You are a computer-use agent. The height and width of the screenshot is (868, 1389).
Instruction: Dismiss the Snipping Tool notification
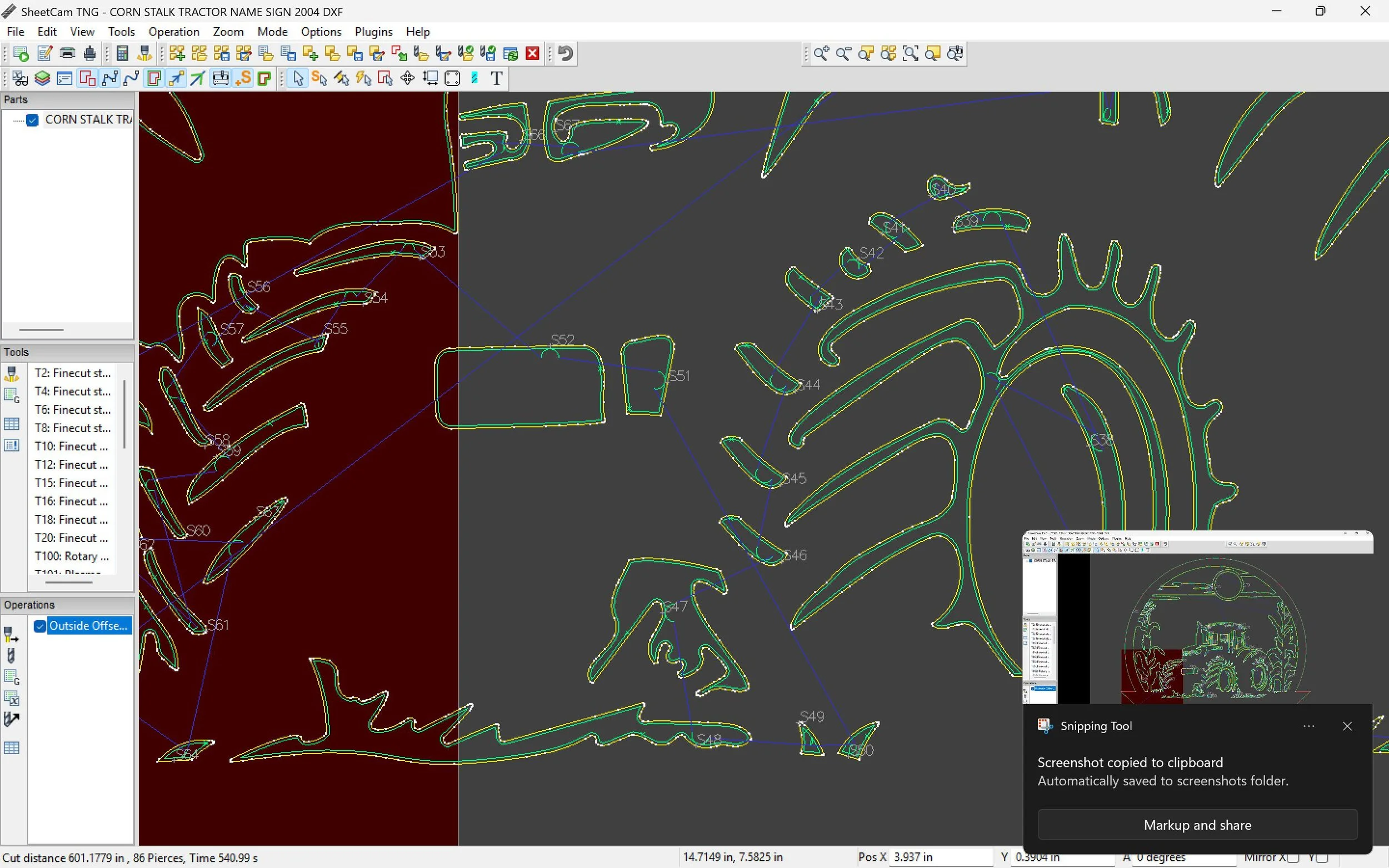coord(1347,726)
